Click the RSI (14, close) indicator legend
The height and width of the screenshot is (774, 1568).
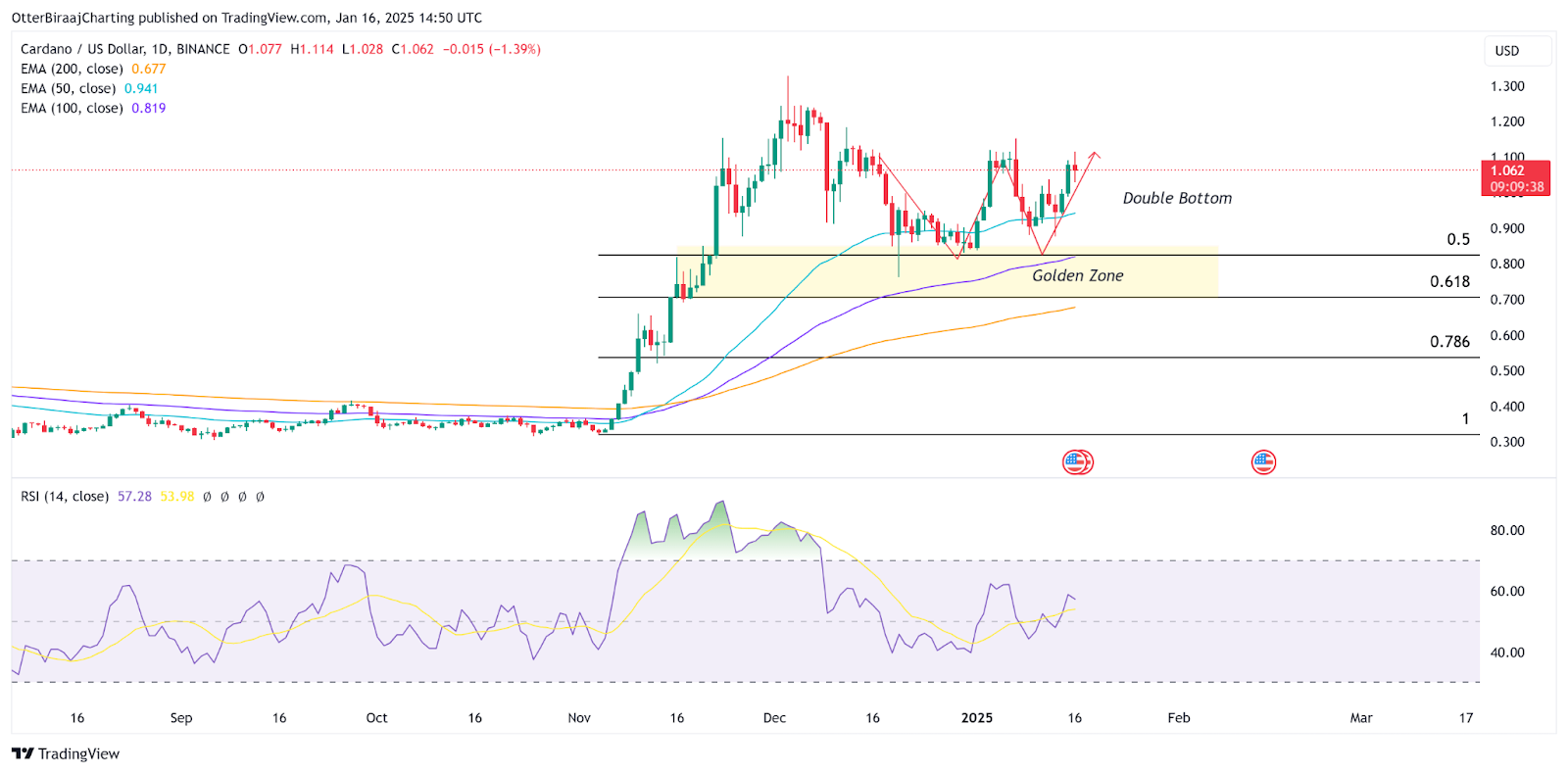[65, 497]
